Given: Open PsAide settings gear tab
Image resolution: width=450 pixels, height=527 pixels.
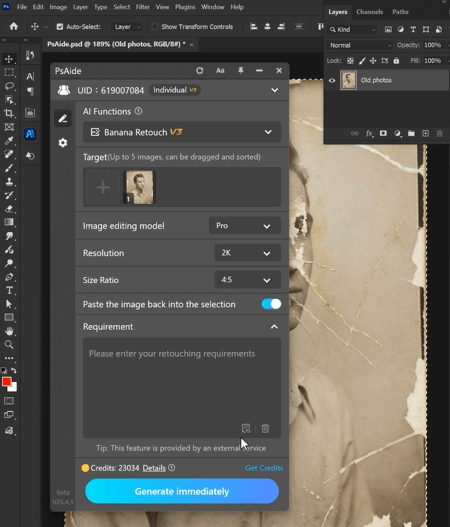Looking at the screenshot, I should pyautogui.click(x=63, y=143).
